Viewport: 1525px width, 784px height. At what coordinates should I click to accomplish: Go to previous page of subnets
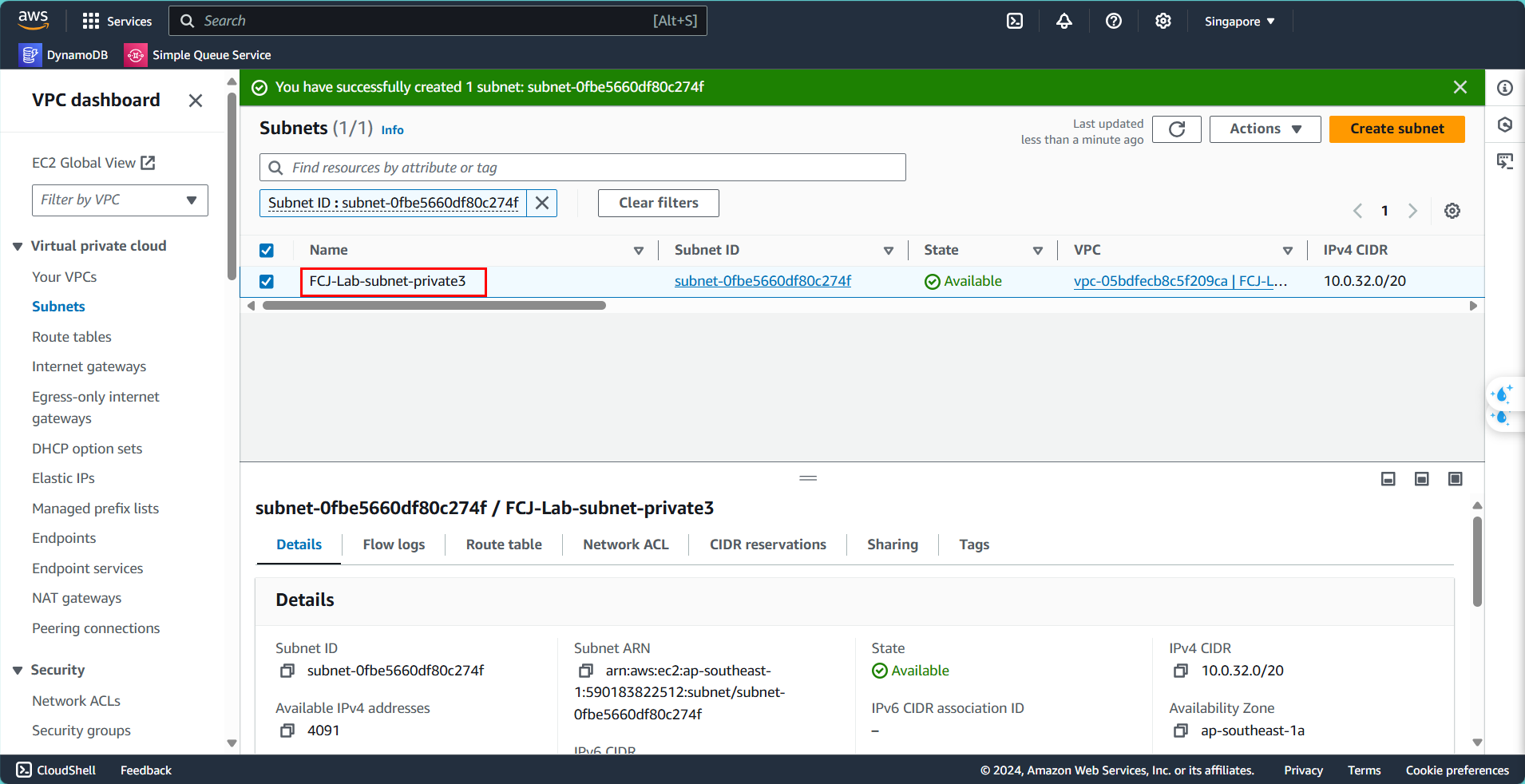[x=1357, y=211]
